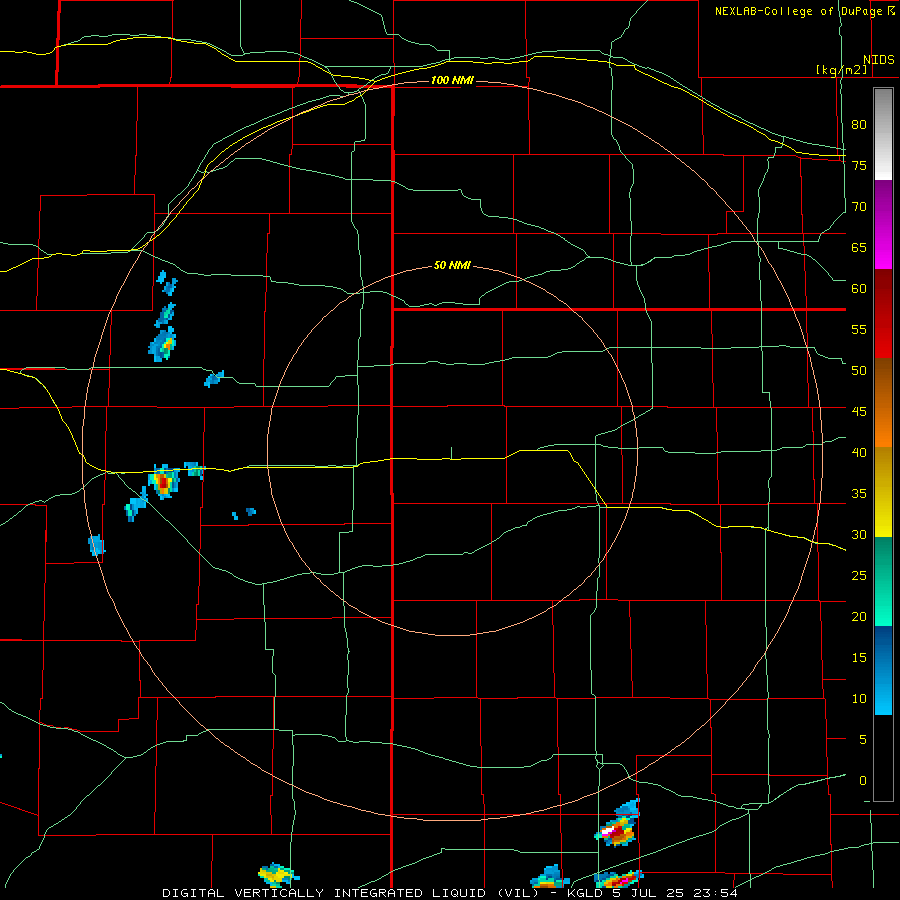Click the 20 value on the scale
900x900 pixels.
(859, 616)
